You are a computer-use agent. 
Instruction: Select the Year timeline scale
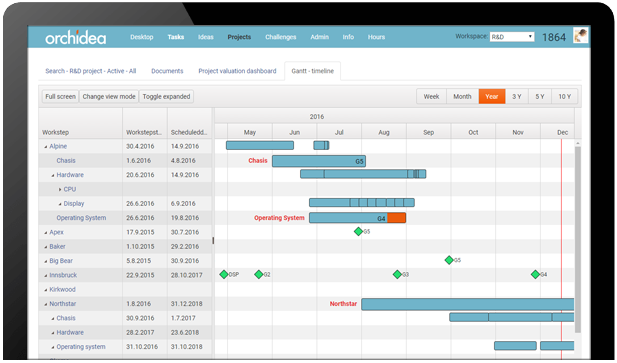(x=492, y=96)
